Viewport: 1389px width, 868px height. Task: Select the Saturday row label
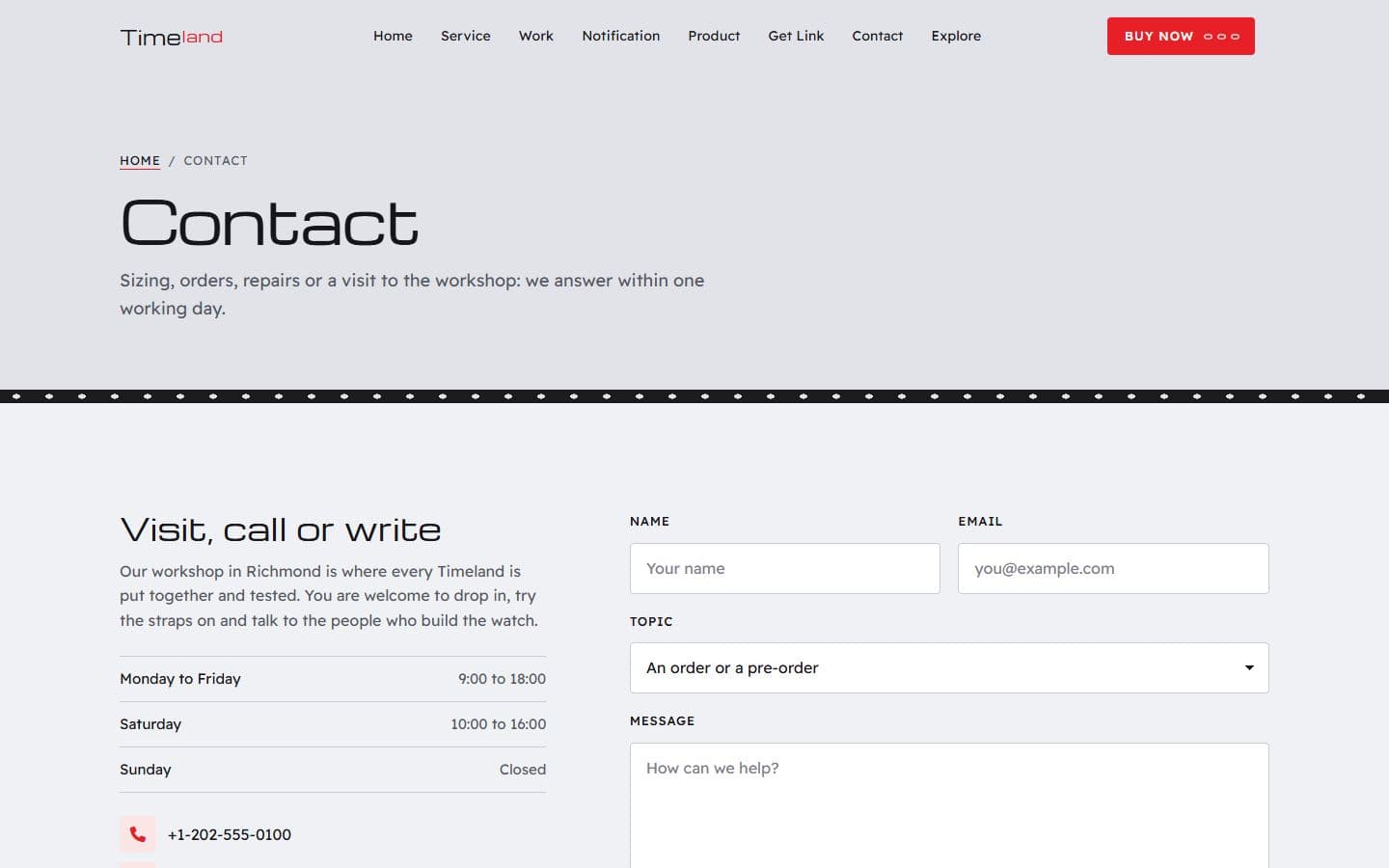pos(150,724)
